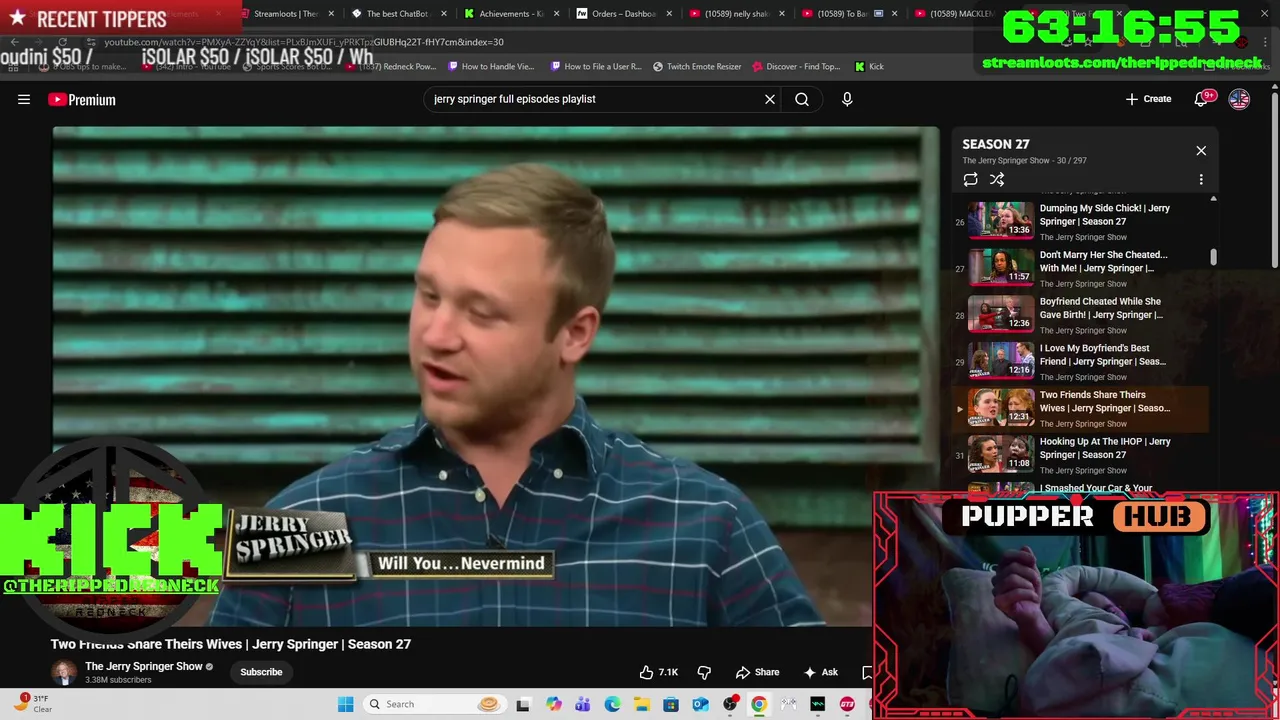Open the Kick bookmark
The image size is (1280, 720).
click(869, 66)
